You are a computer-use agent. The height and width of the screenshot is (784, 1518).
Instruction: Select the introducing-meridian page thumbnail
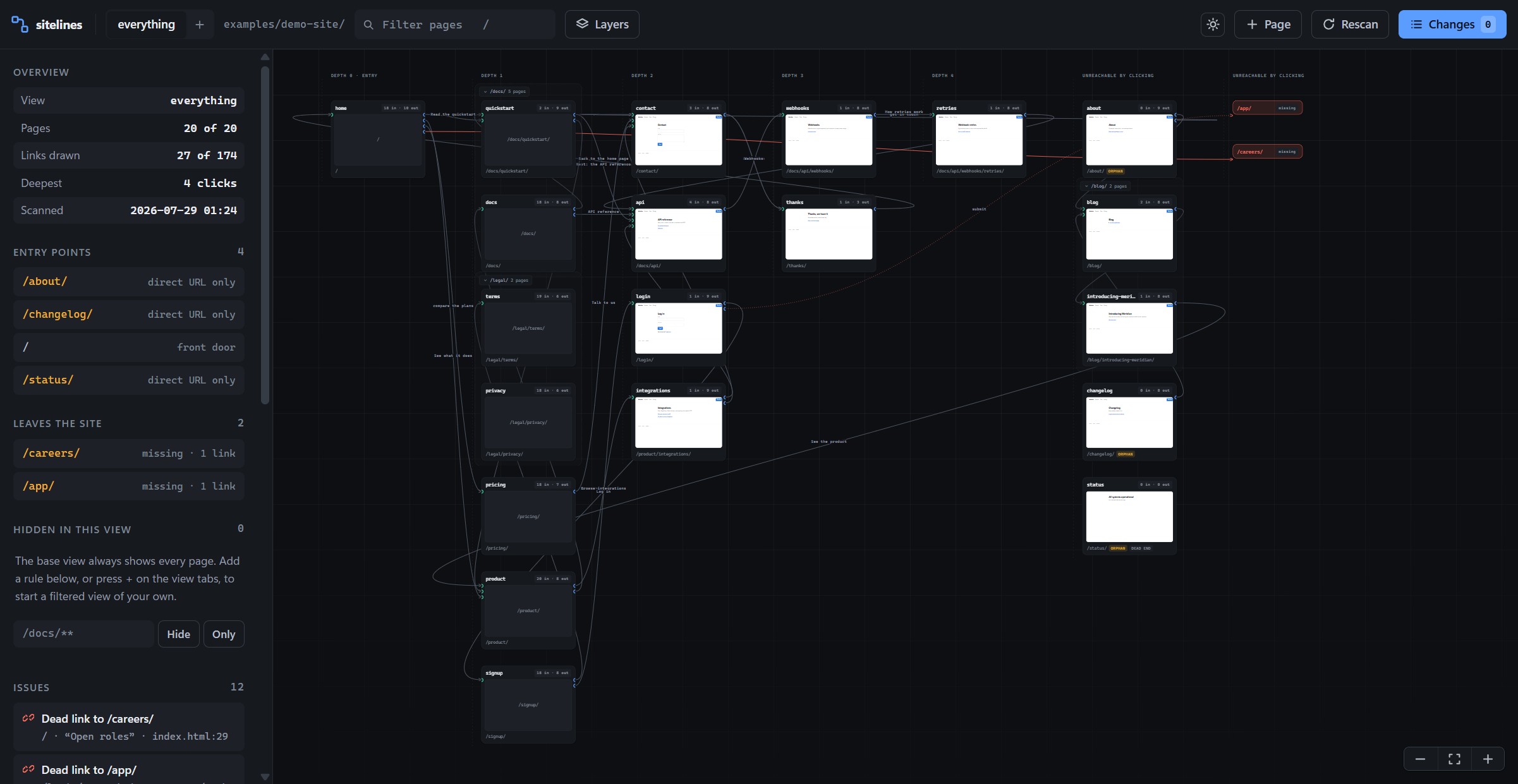[1129, 328]
